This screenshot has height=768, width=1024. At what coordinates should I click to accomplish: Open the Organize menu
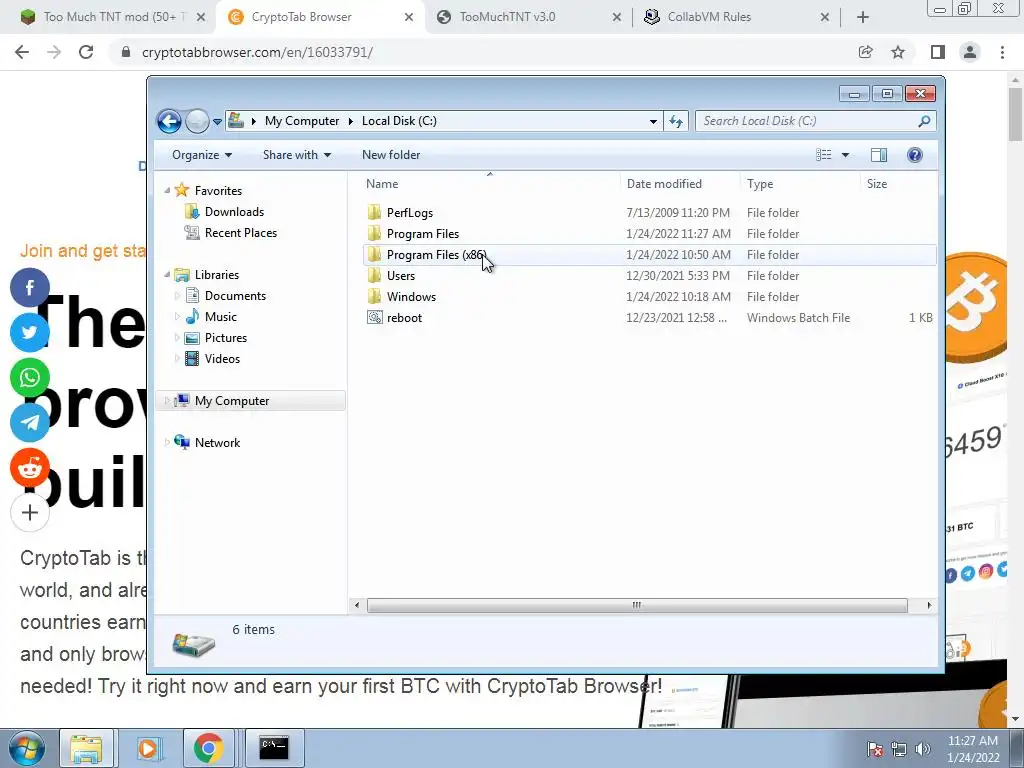[202, 155]
